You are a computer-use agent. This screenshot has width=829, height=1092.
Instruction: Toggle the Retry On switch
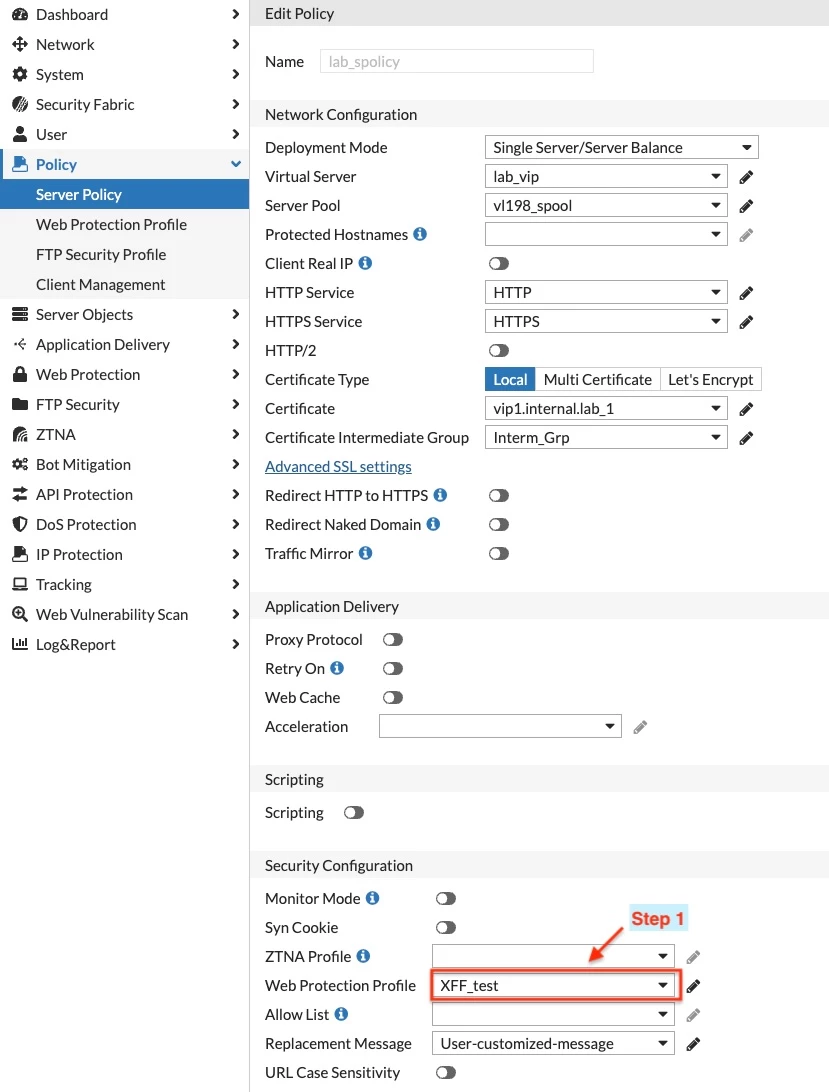393,669
